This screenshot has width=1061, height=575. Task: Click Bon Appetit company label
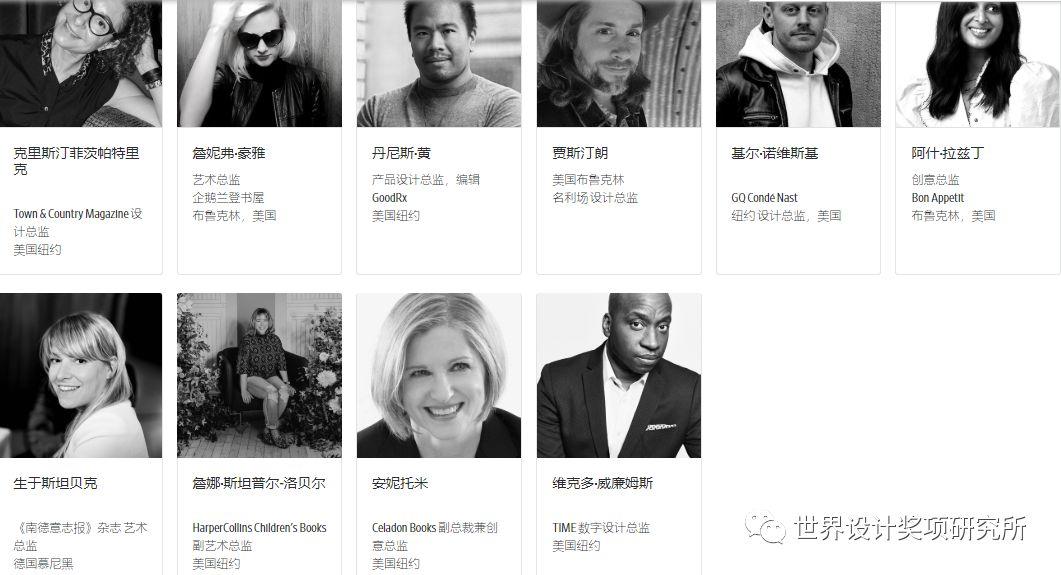937,198
